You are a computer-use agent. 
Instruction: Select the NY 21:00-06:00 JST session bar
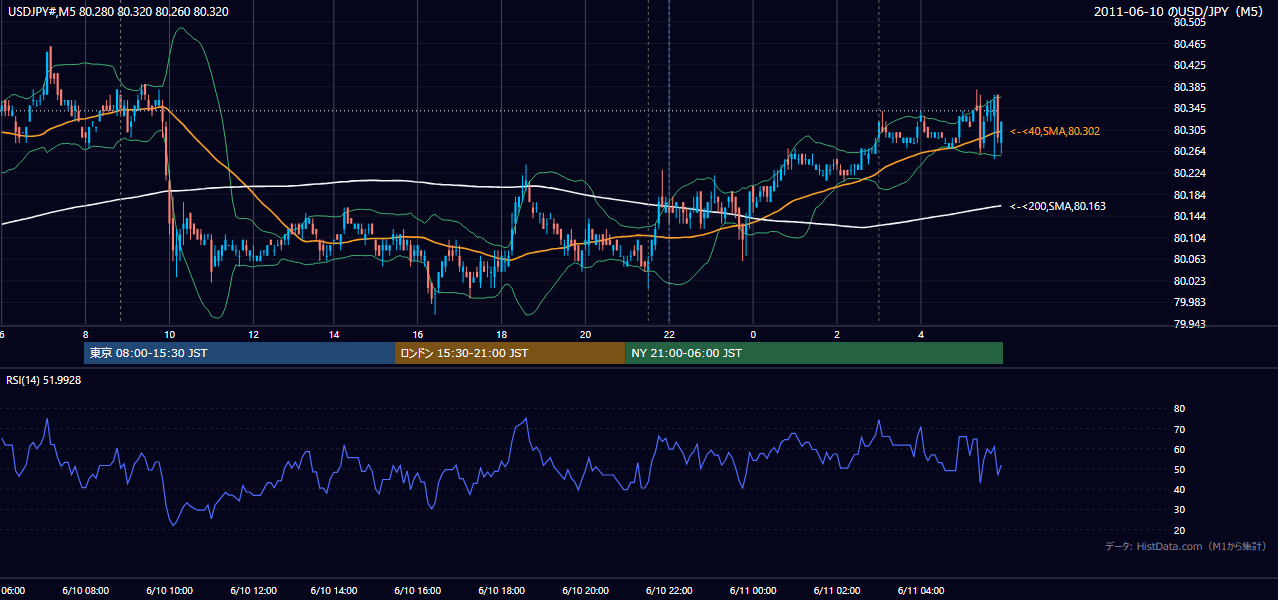(x=814, y=353)
